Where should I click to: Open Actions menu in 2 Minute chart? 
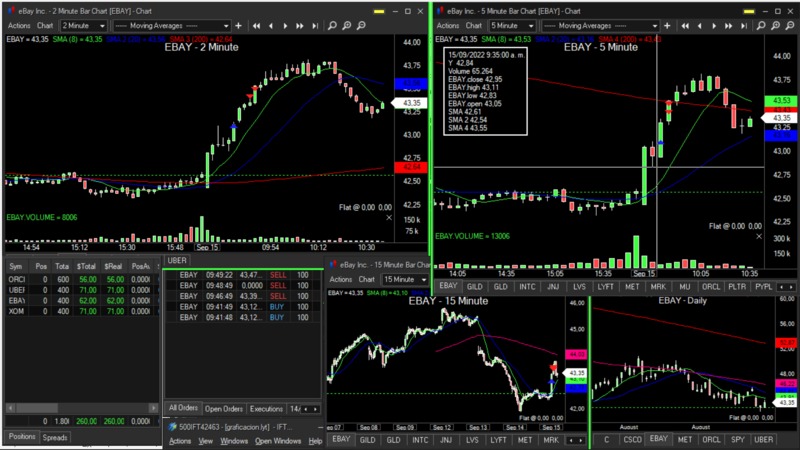tap(18, 25)
